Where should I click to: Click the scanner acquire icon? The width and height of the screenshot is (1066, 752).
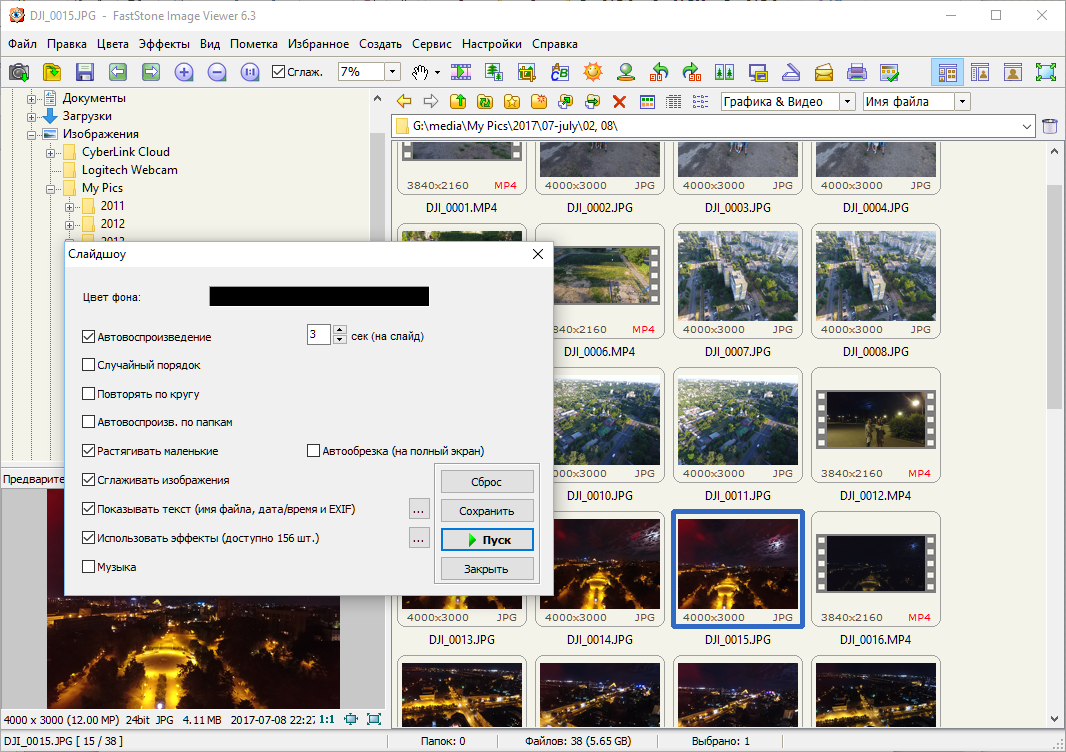click(791, 71)
